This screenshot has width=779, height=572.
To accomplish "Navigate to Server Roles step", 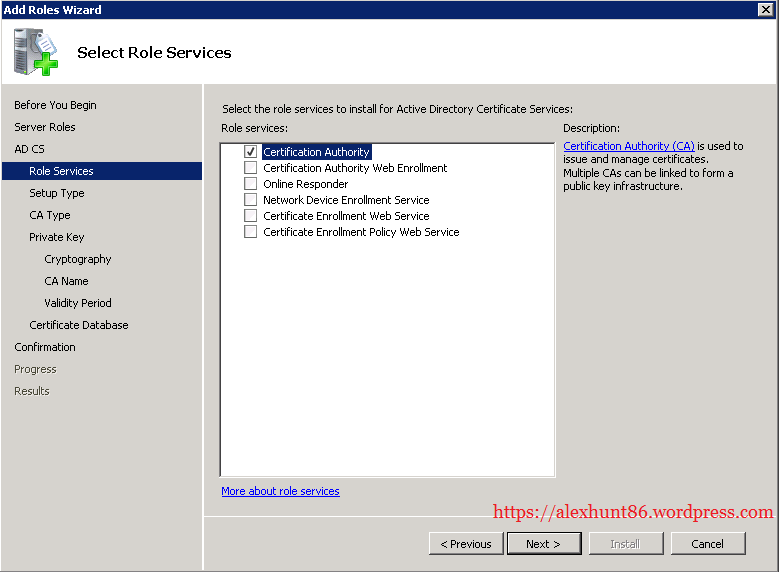I will pos(45,127).
